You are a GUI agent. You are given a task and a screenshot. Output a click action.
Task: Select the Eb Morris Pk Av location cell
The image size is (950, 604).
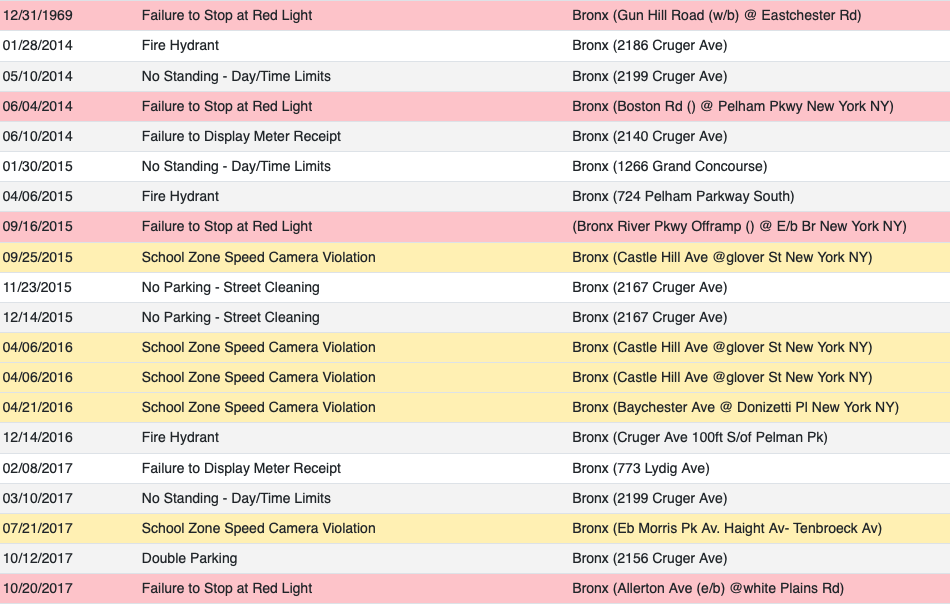(727, 528)
